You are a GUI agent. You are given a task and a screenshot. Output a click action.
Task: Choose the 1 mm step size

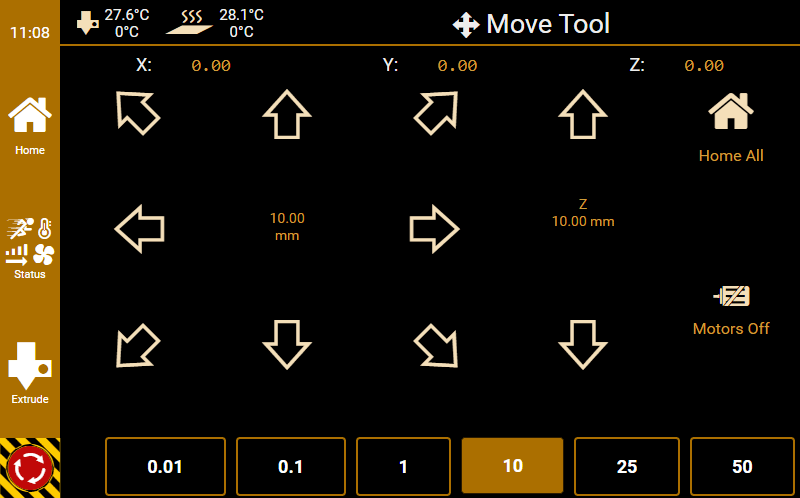coord(403,466)
